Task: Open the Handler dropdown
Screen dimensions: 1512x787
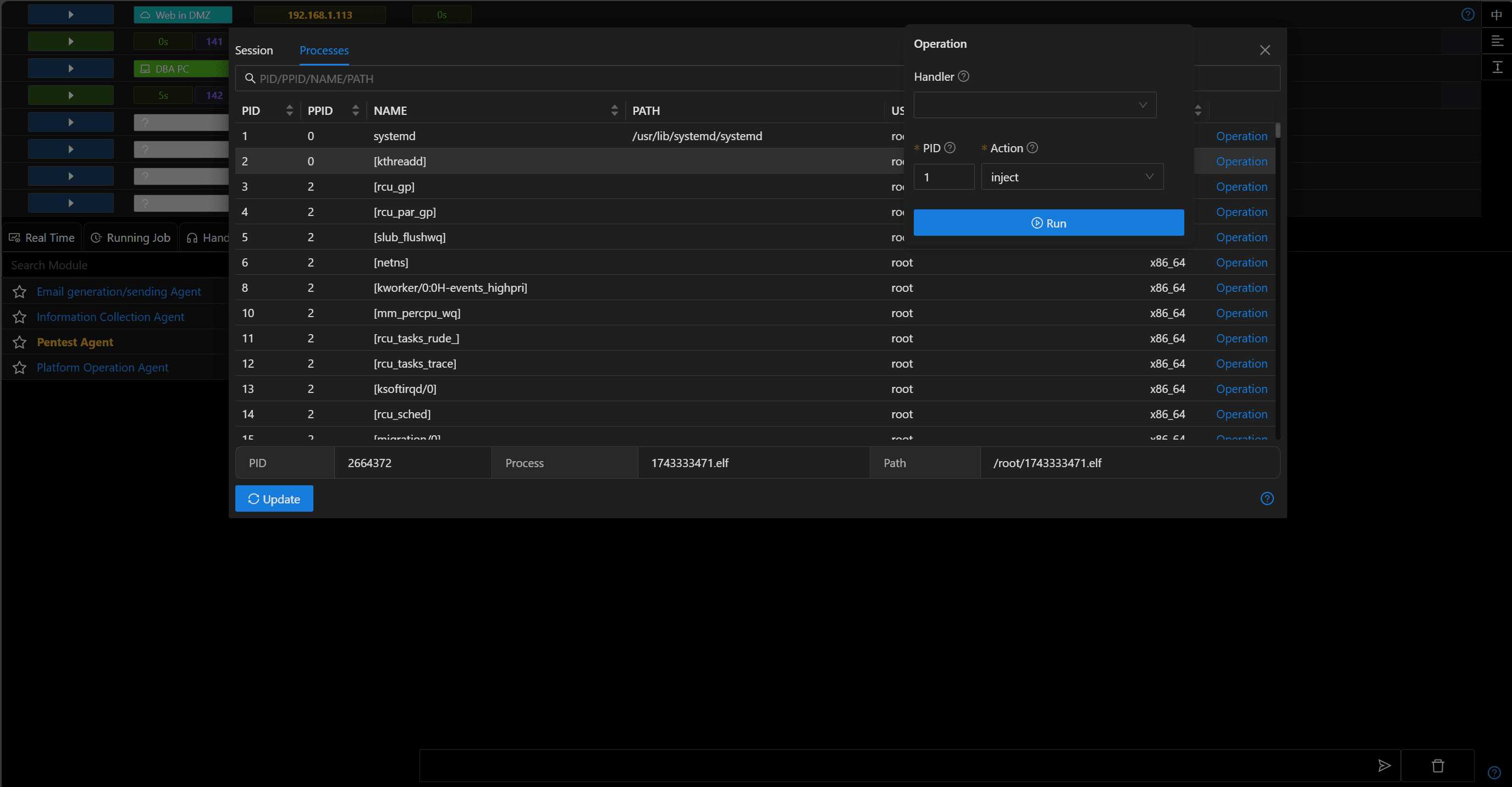Action: point(1035,105)
